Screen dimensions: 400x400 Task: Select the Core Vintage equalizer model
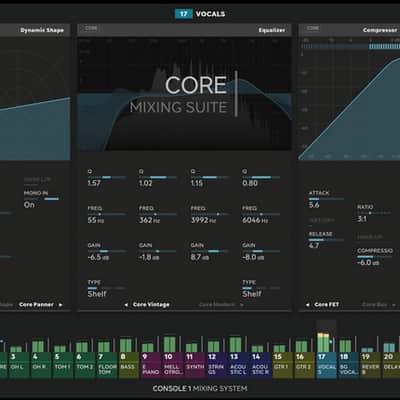pos(151,305)
